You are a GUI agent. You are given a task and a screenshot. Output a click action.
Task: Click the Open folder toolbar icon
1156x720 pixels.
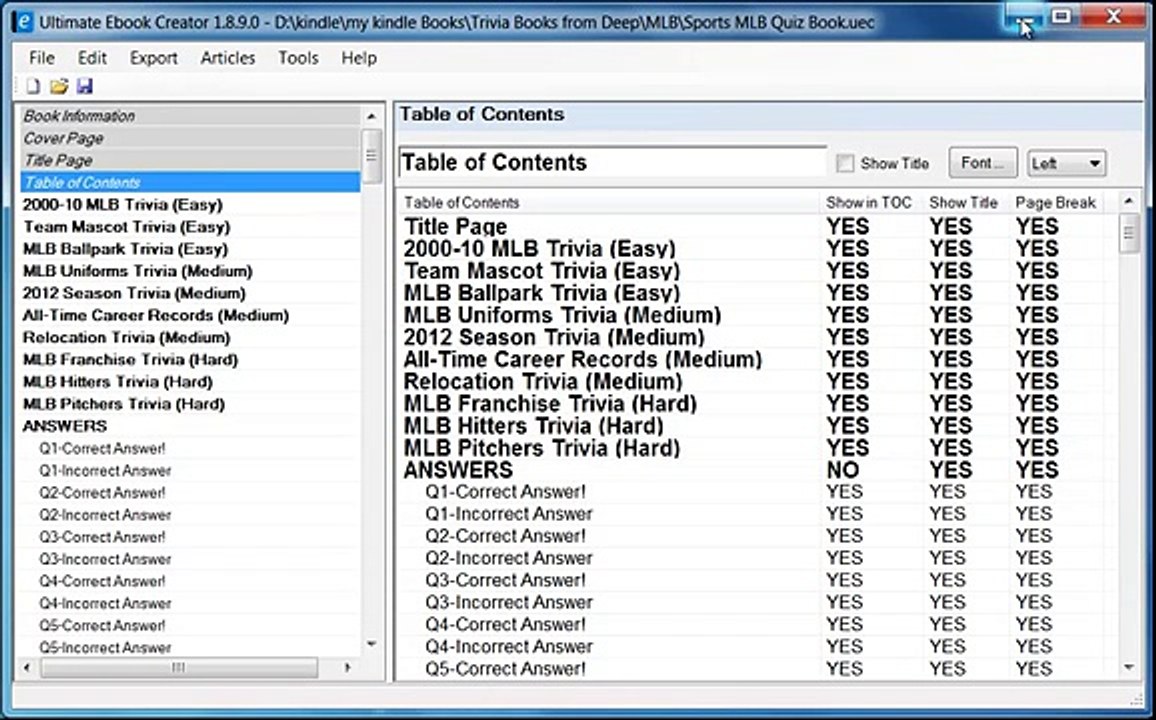(59, 87)
